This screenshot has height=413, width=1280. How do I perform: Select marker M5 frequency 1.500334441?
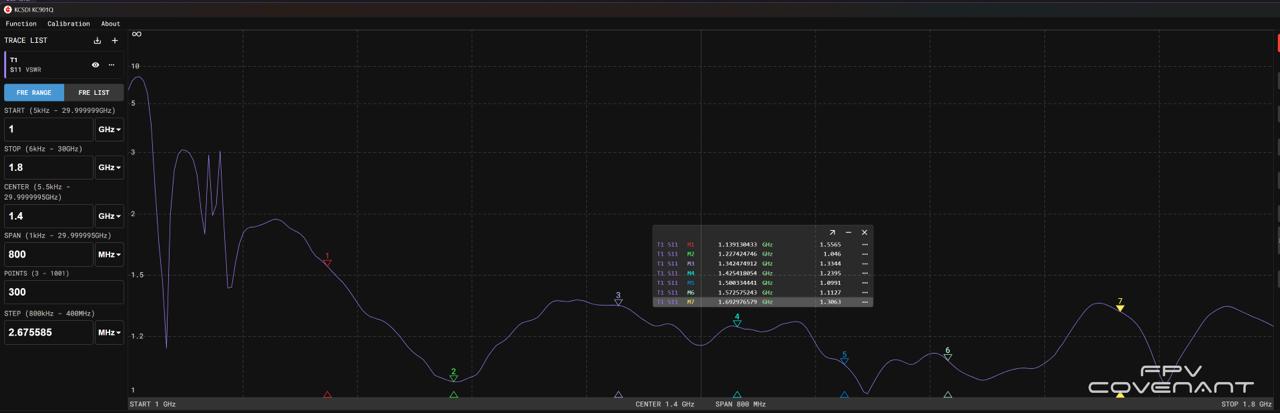737,282
